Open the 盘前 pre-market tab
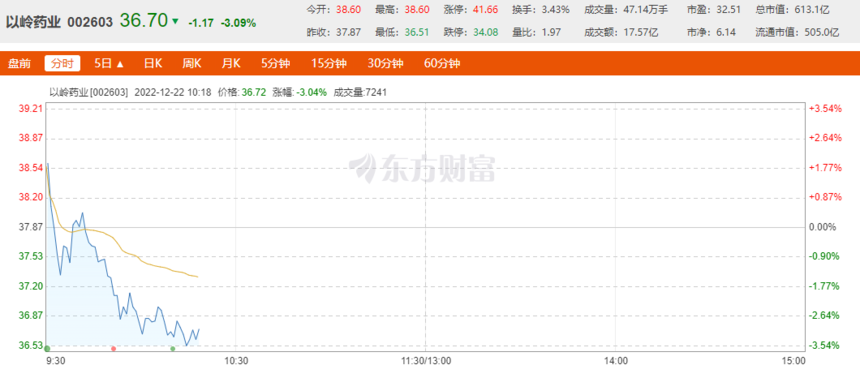860x365 pixels. (19, 63)
